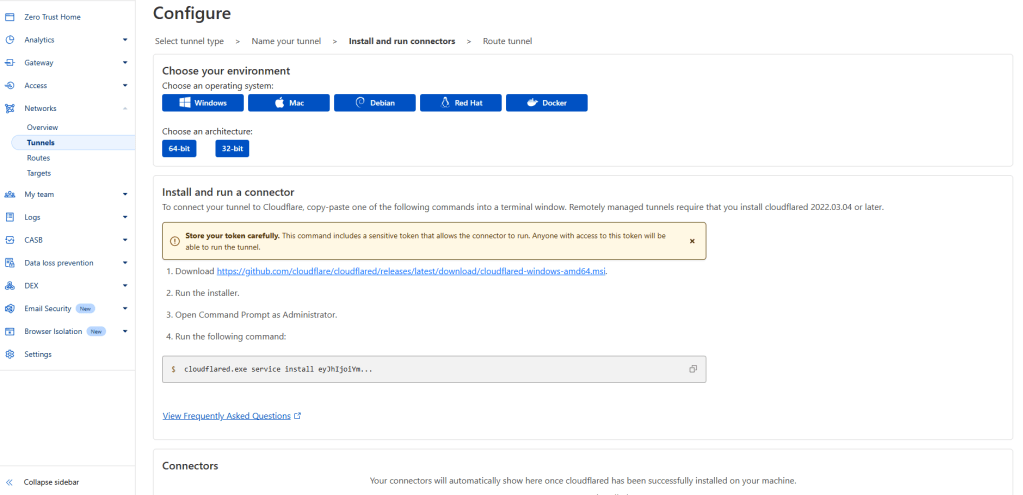
Task: Copy the cloudflared install command
Action: tap(692, 369)
